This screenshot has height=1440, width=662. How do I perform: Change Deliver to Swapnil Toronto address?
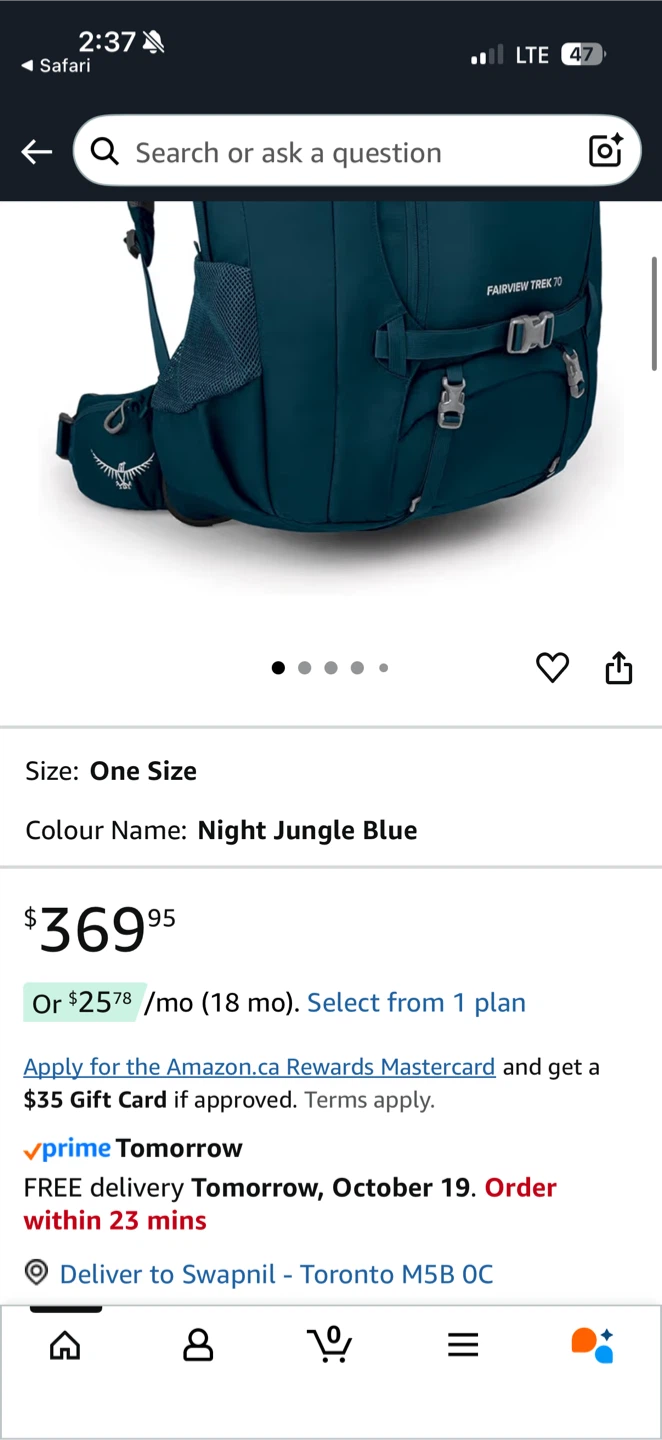pyautogui.click(x=277, y=1274)
